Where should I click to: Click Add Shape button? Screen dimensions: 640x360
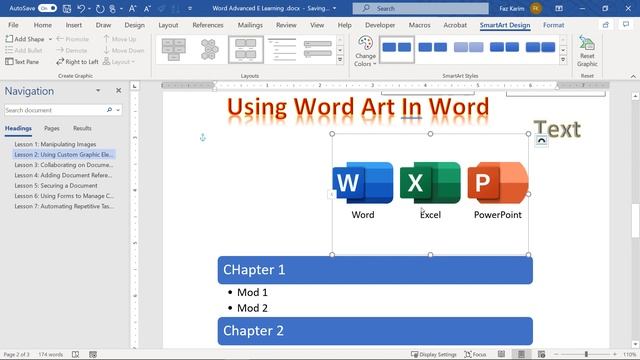(x=25, y=39)
